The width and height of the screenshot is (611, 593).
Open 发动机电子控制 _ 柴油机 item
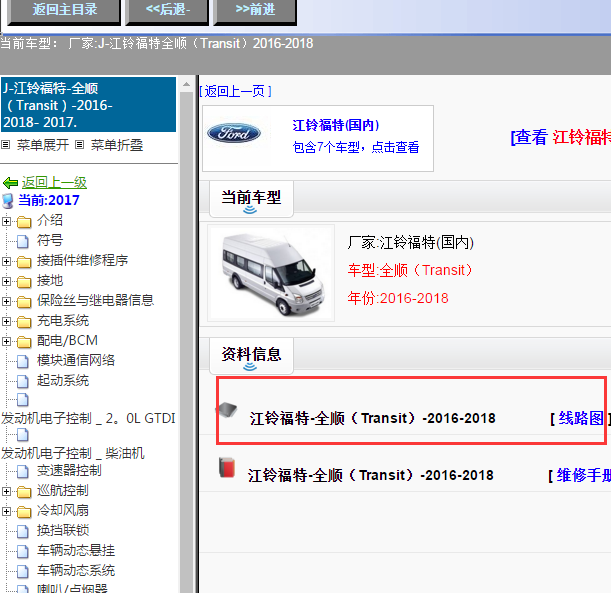coord(73,454)
